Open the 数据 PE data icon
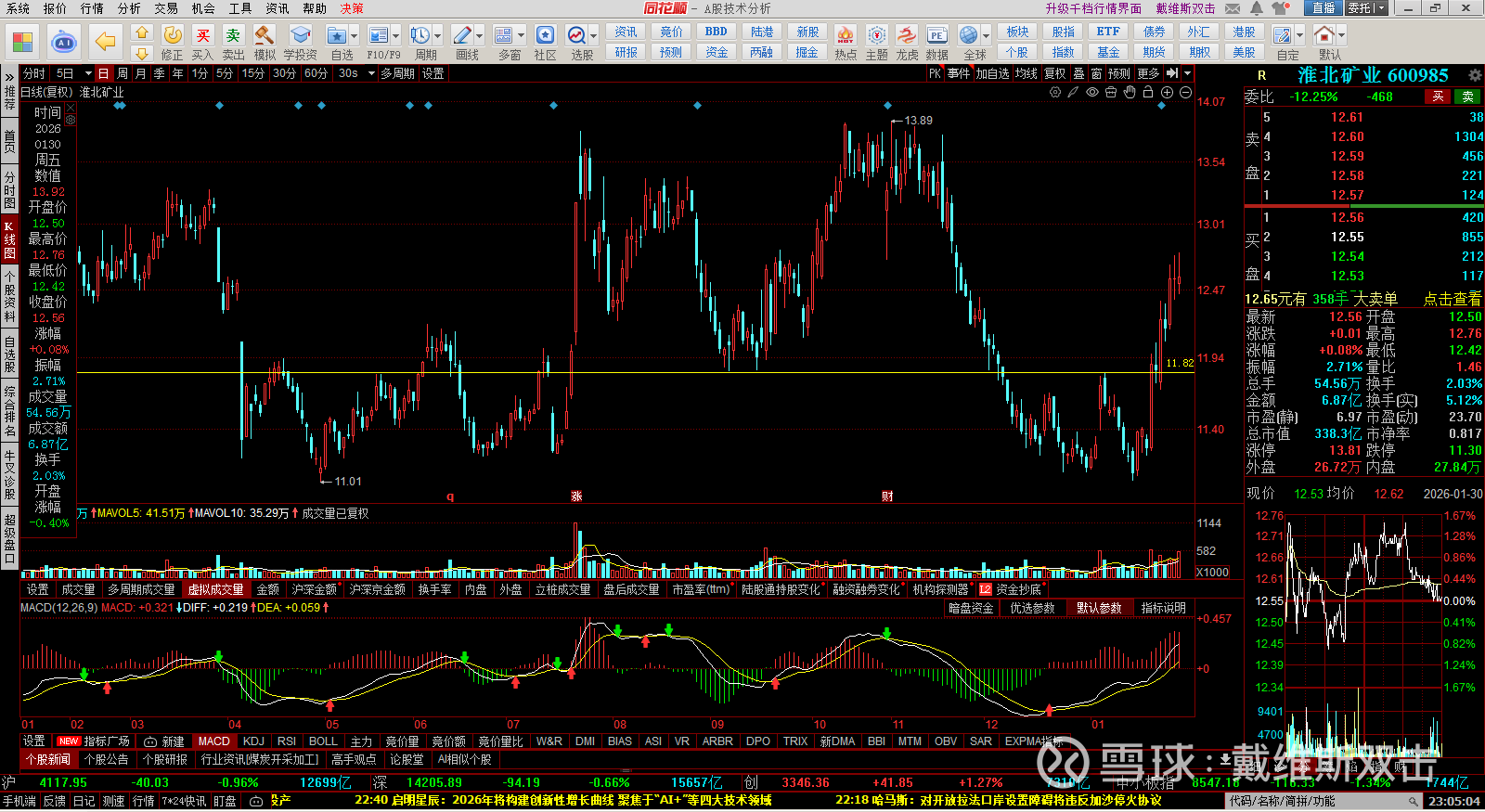The height and width of the screenshot is (812, 1485). 936,36
